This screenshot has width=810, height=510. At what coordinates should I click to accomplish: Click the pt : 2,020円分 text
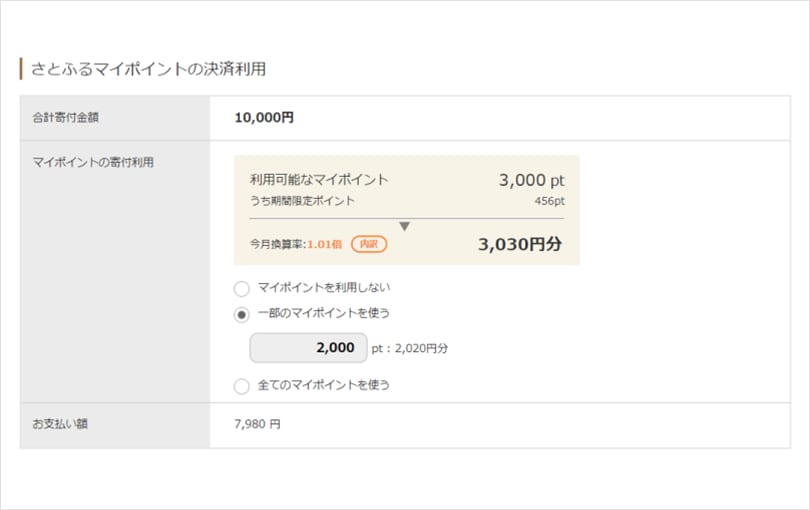[x=410, y=348]
